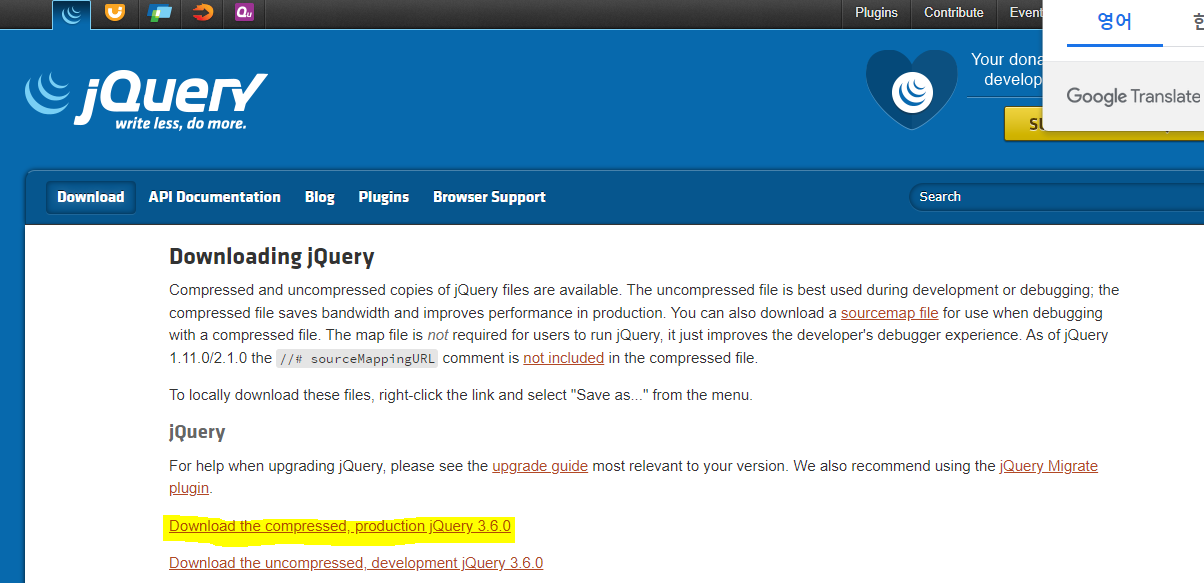Click the jQuery logo banner
The image size is (1204, 583).
(146, 99)
